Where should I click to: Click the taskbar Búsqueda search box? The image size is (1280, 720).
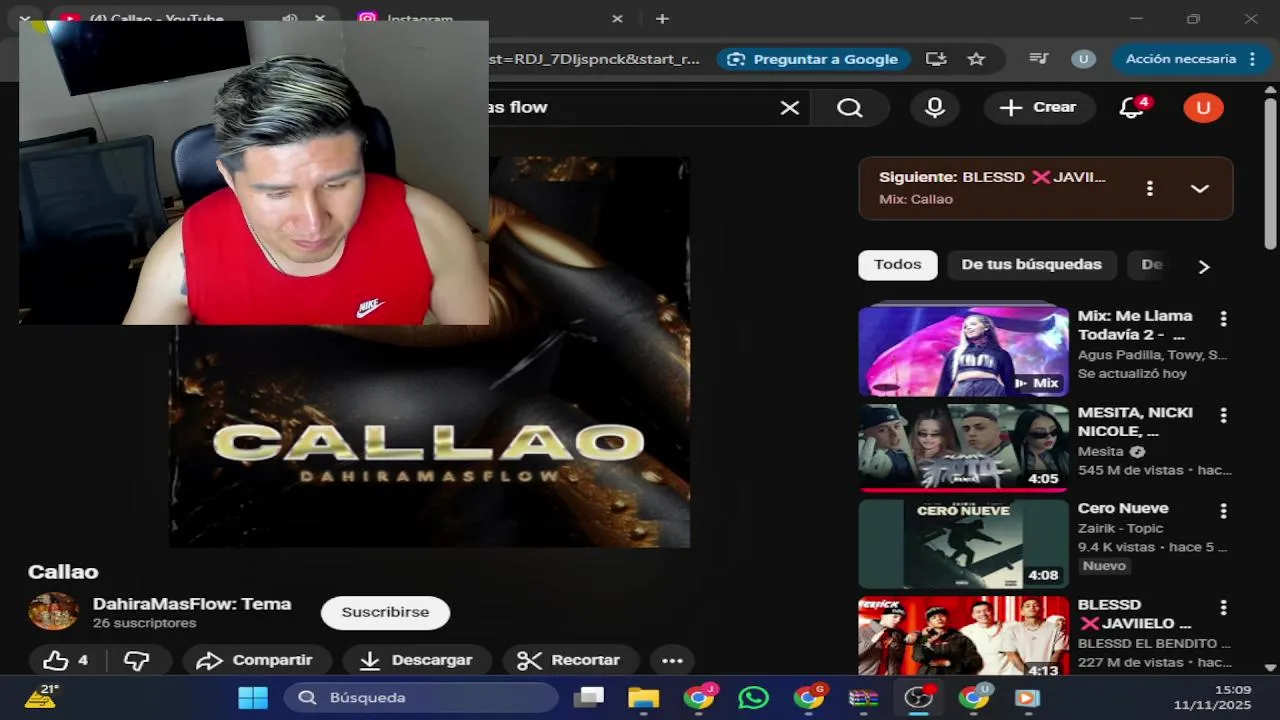click(x=422, y=697)
